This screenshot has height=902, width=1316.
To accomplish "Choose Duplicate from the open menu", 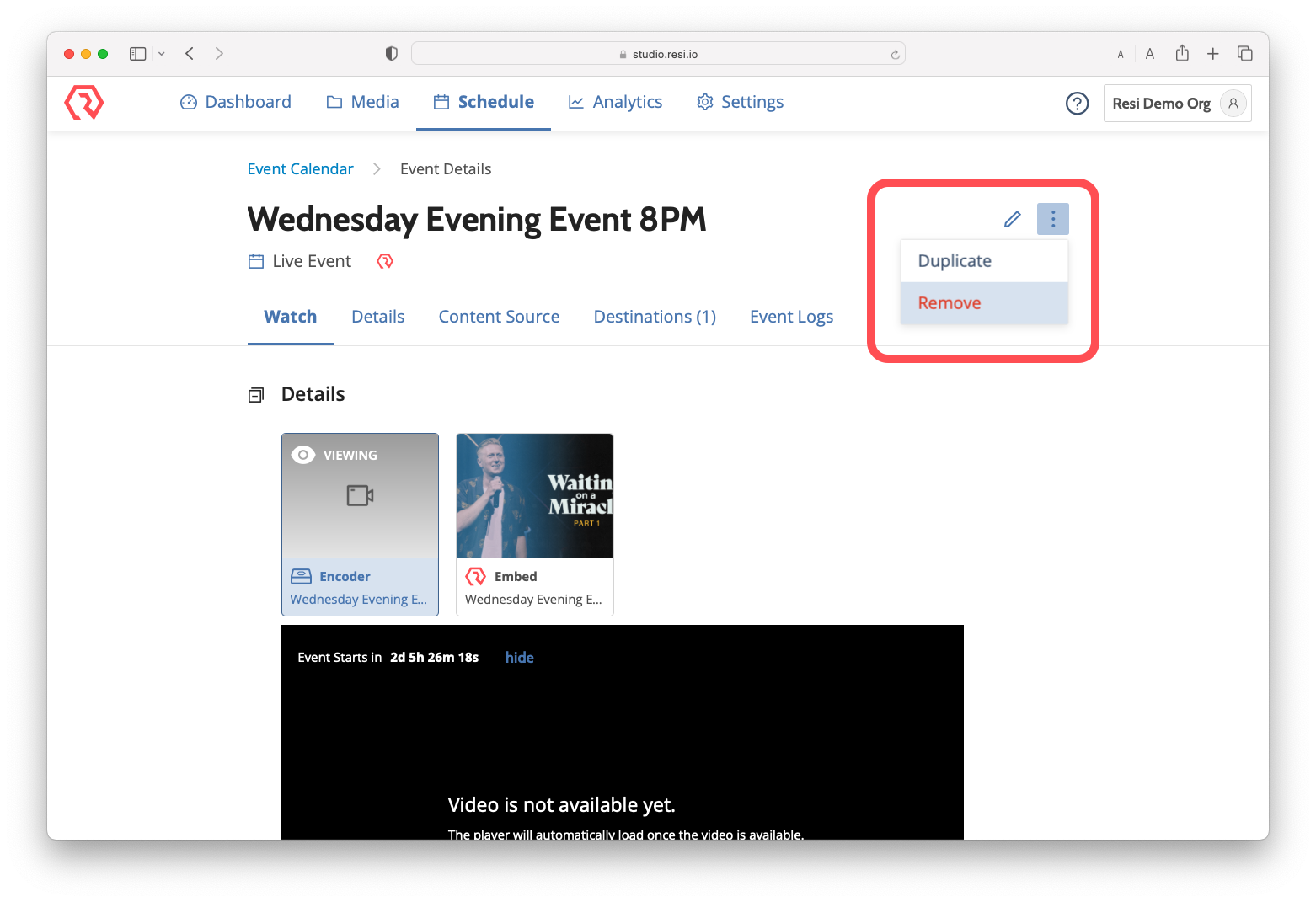I will [954, 260].
